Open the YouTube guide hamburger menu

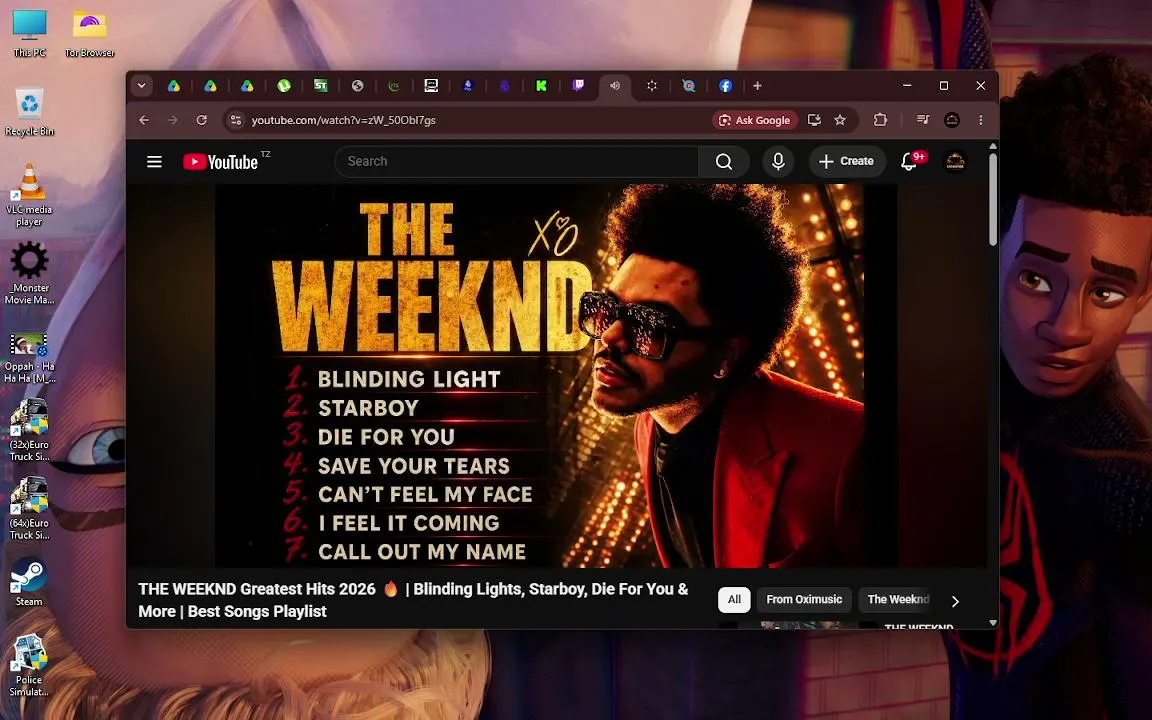tap(154, 162)
